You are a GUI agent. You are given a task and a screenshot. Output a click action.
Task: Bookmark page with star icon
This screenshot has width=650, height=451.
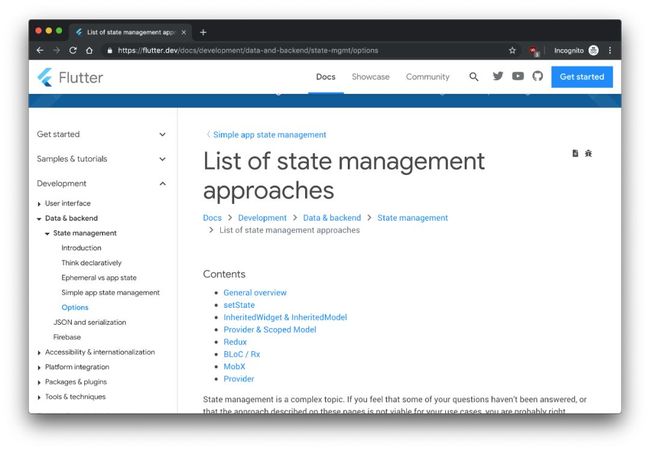click(512, 51)
